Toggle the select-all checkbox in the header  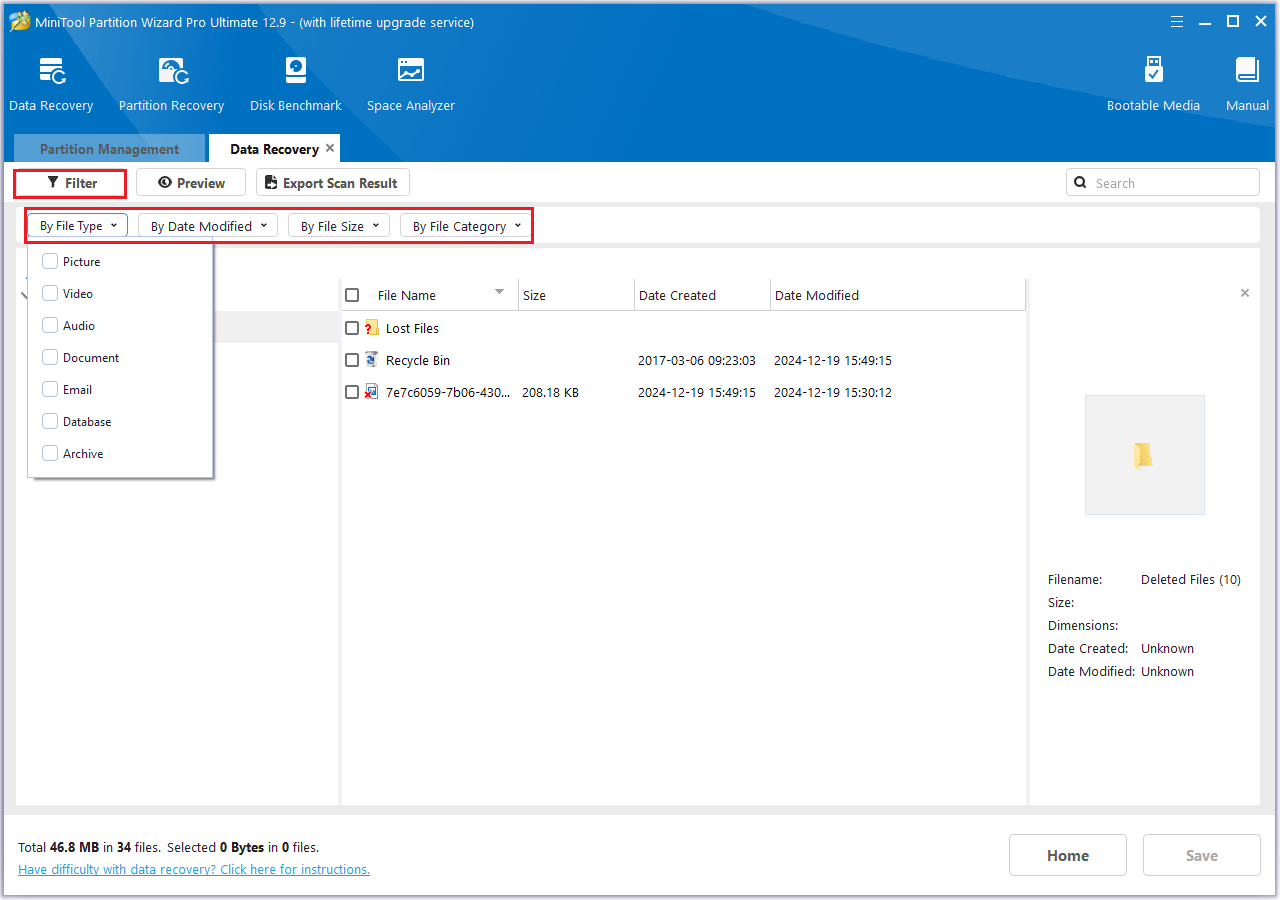click(x=352, y=295)
